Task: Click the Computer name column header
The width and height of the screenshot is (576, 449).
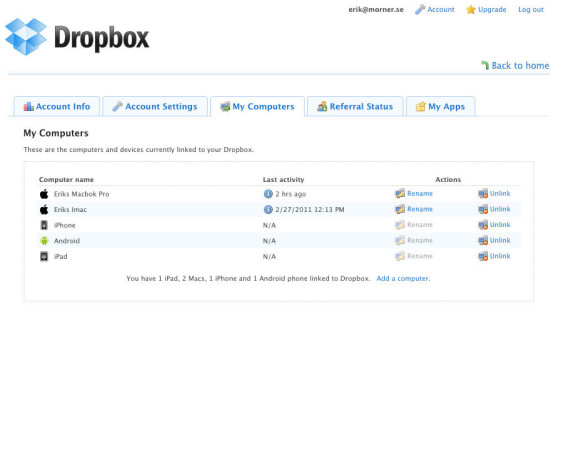Action: click(66, 180)
